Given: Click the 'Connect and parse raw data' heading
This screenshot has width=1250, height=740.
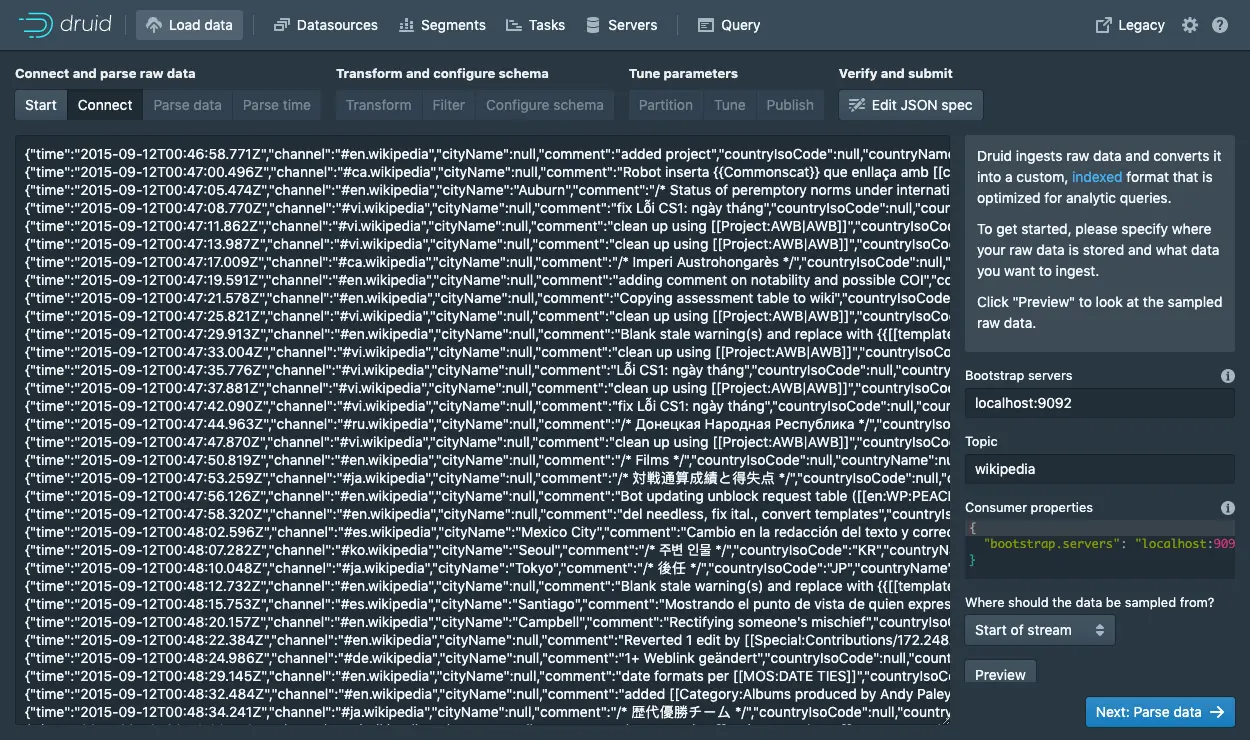Looking at the screenshot, I should (x=105, y=73).
